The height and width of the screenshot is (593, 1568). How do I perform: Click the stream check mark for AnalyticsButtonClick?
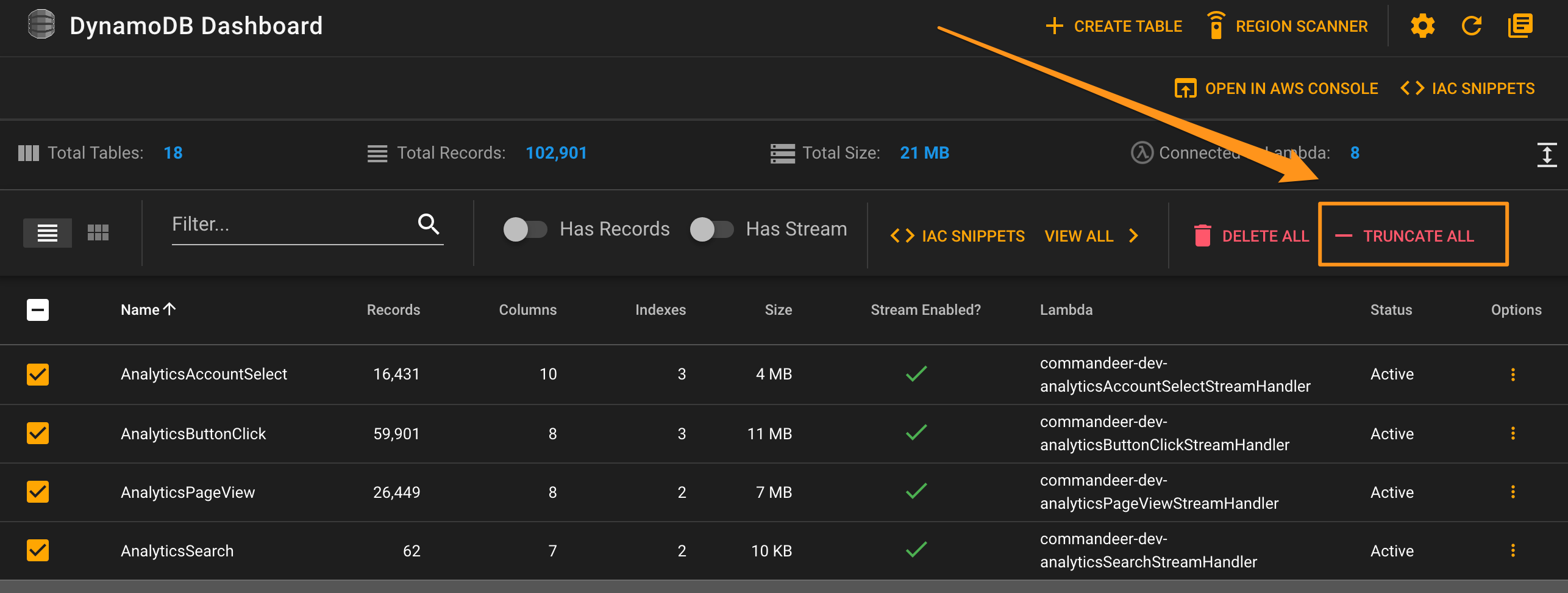pos(916,432)
